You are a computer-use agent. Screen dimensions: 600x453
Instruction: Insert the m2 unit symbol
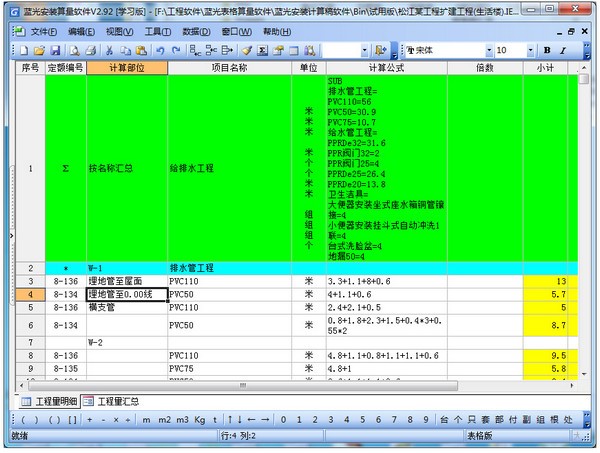click(165, 420)
